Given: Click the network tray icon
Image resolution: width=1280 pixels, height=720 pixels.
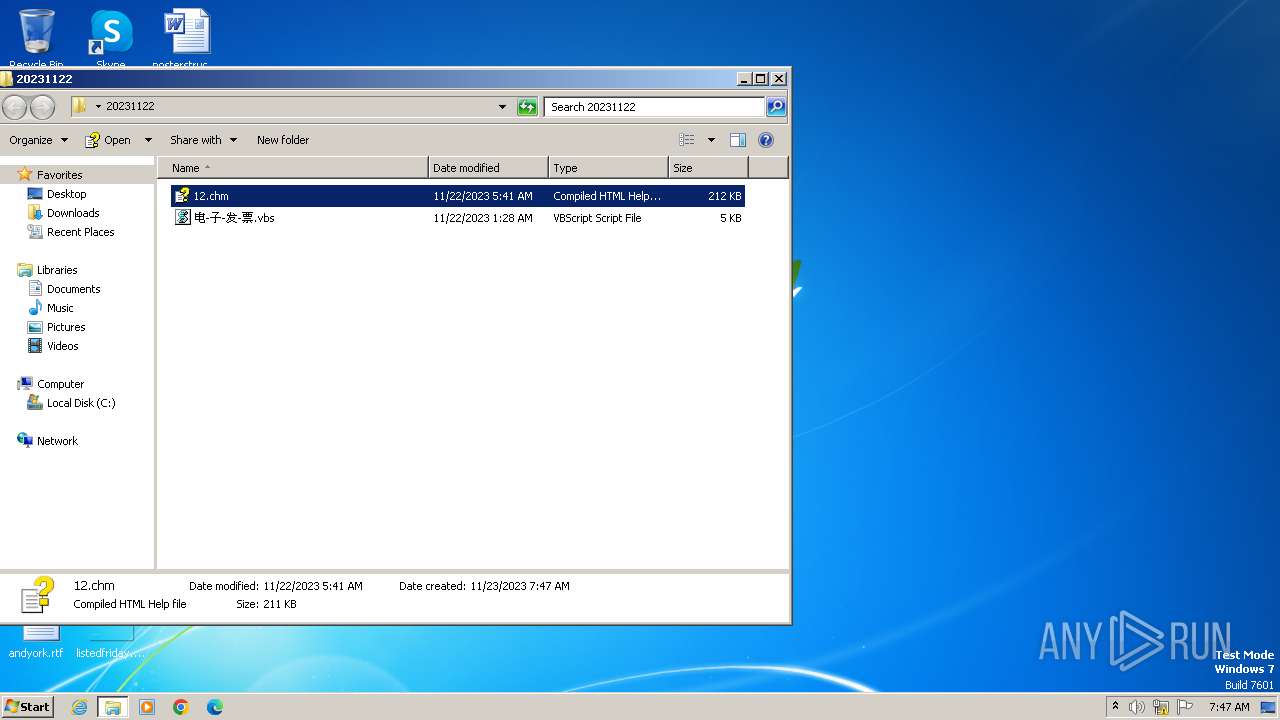Looking at the screenshot, I should 1161,707.
